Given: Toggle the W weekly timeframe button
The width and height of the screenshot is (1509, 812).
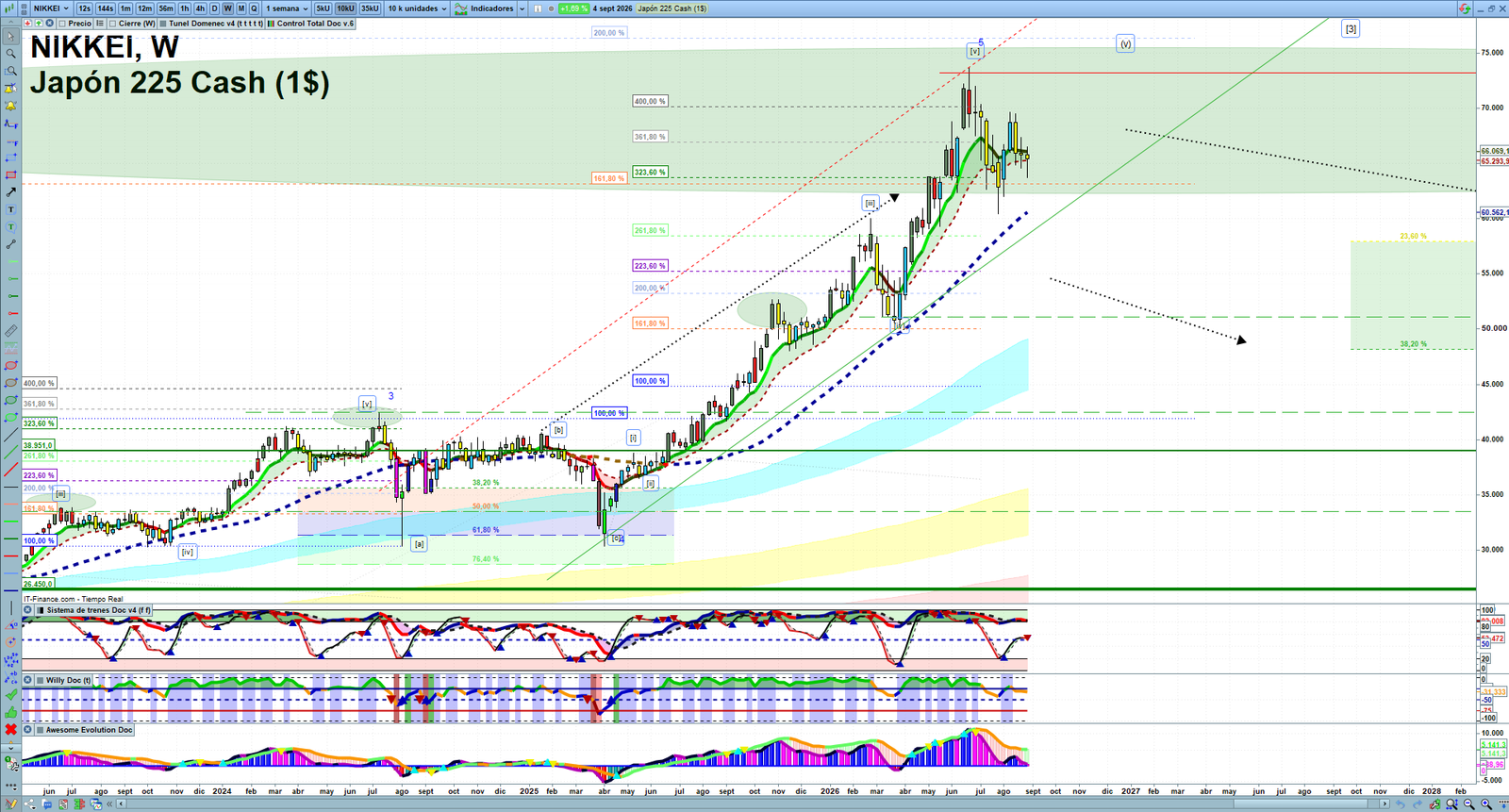Looking at the screenshot, I should pos(227,8).
